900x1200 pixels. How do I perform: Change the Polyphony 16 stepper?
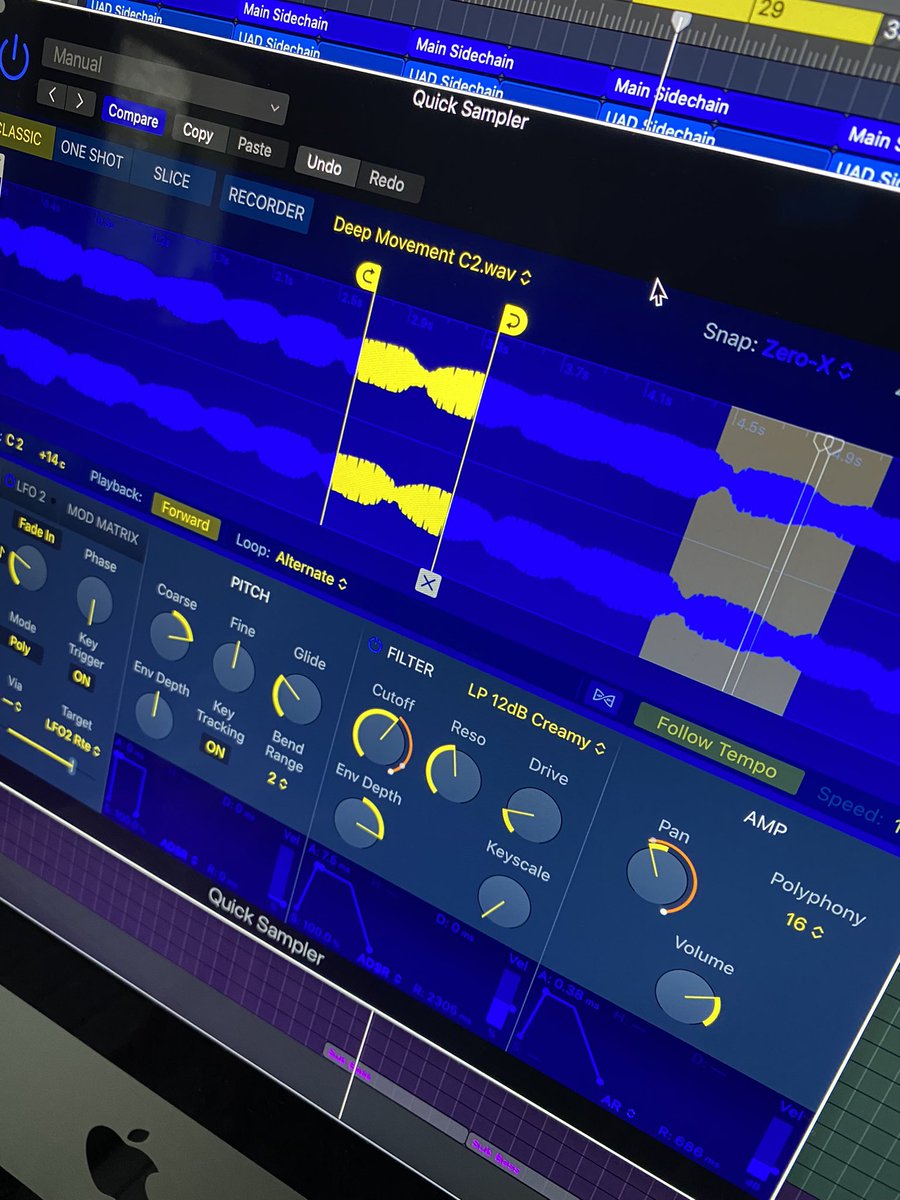(803, 924)
